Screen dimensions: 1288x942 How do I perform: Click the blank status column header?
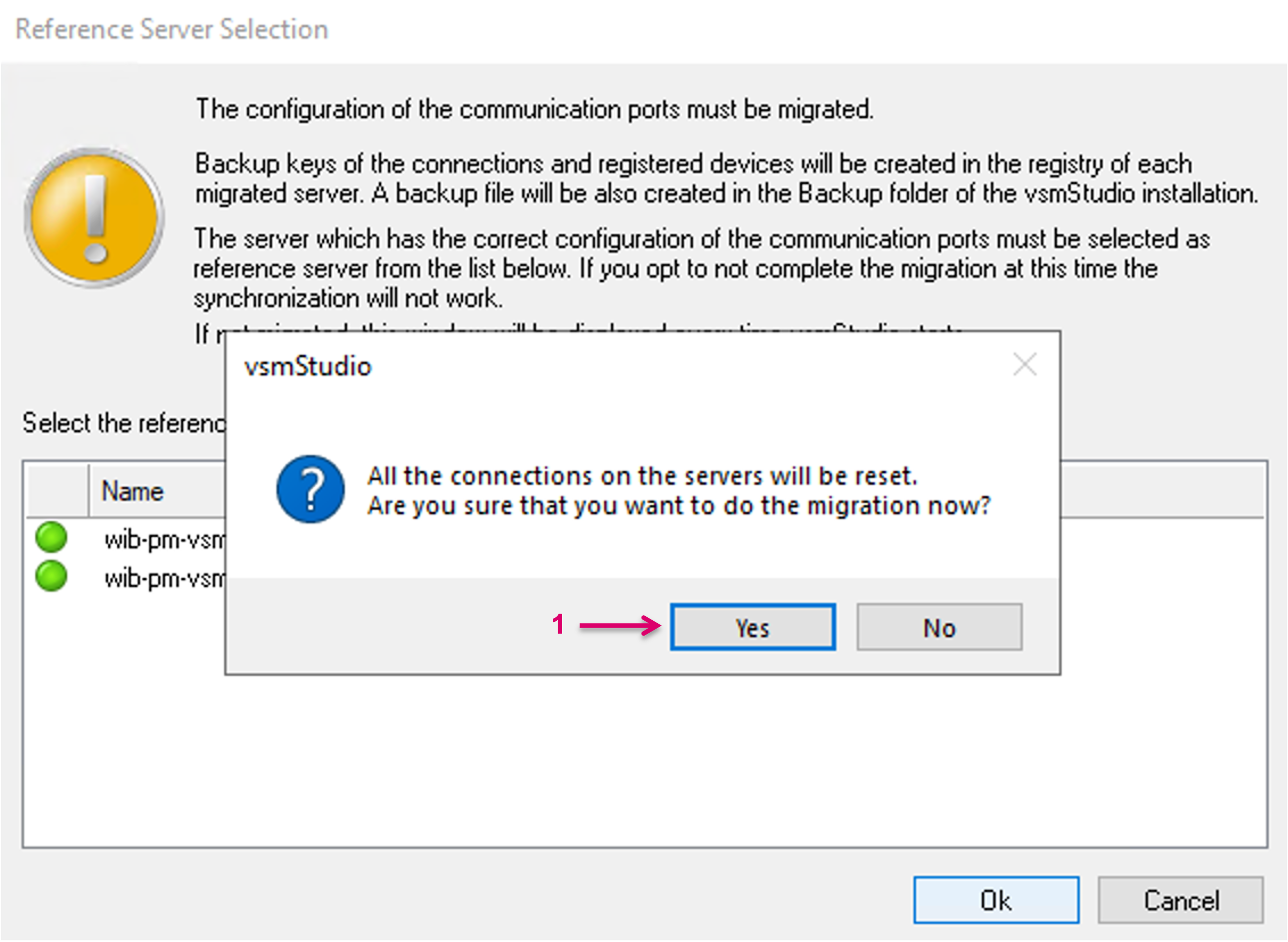click(58, 491)
